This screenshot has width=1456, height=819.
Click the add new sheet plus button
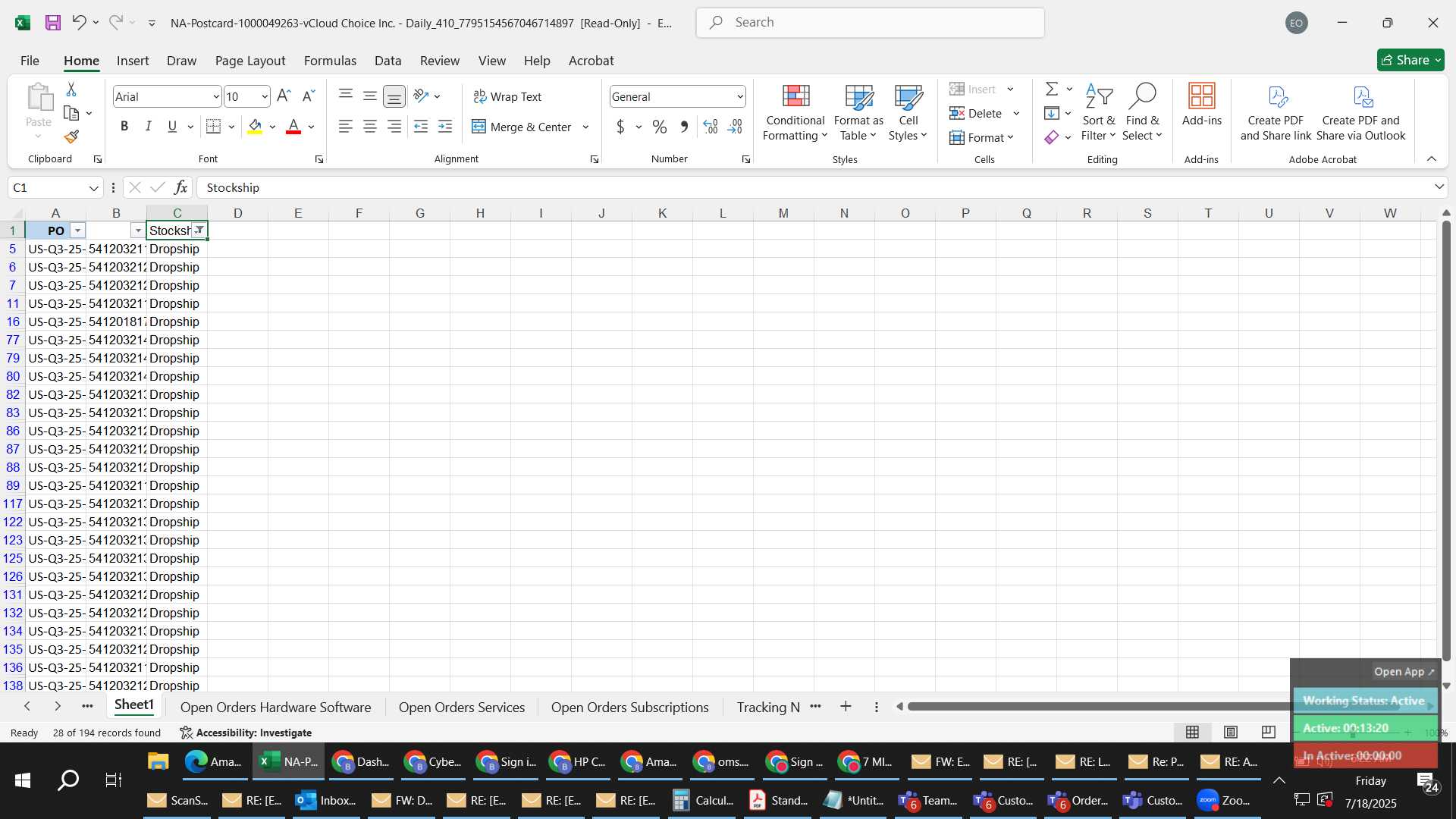[x=846, y=707]
